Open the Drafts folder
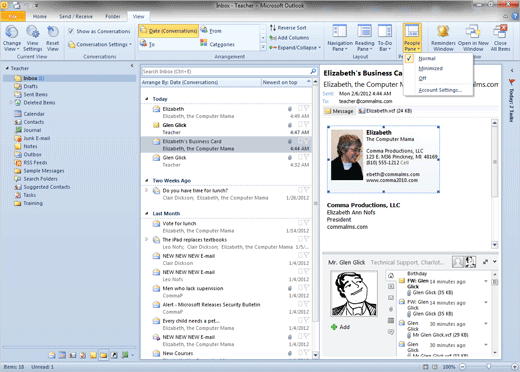This screenshot has height=372, width=520. click(x=26, y=86)
